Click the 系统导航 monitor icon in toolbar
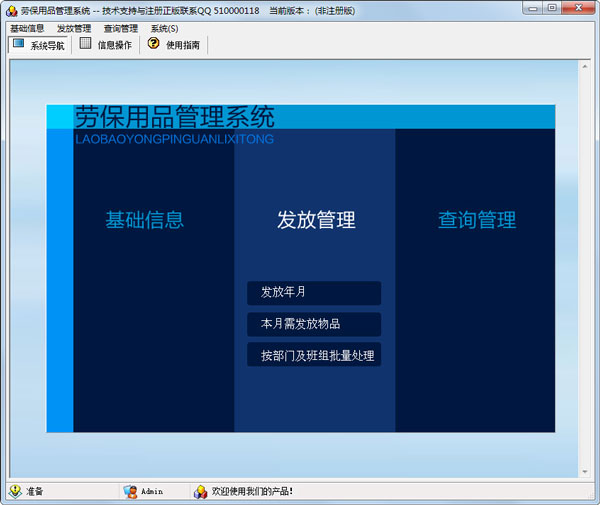600x505 pixels. tap(18, 44)
